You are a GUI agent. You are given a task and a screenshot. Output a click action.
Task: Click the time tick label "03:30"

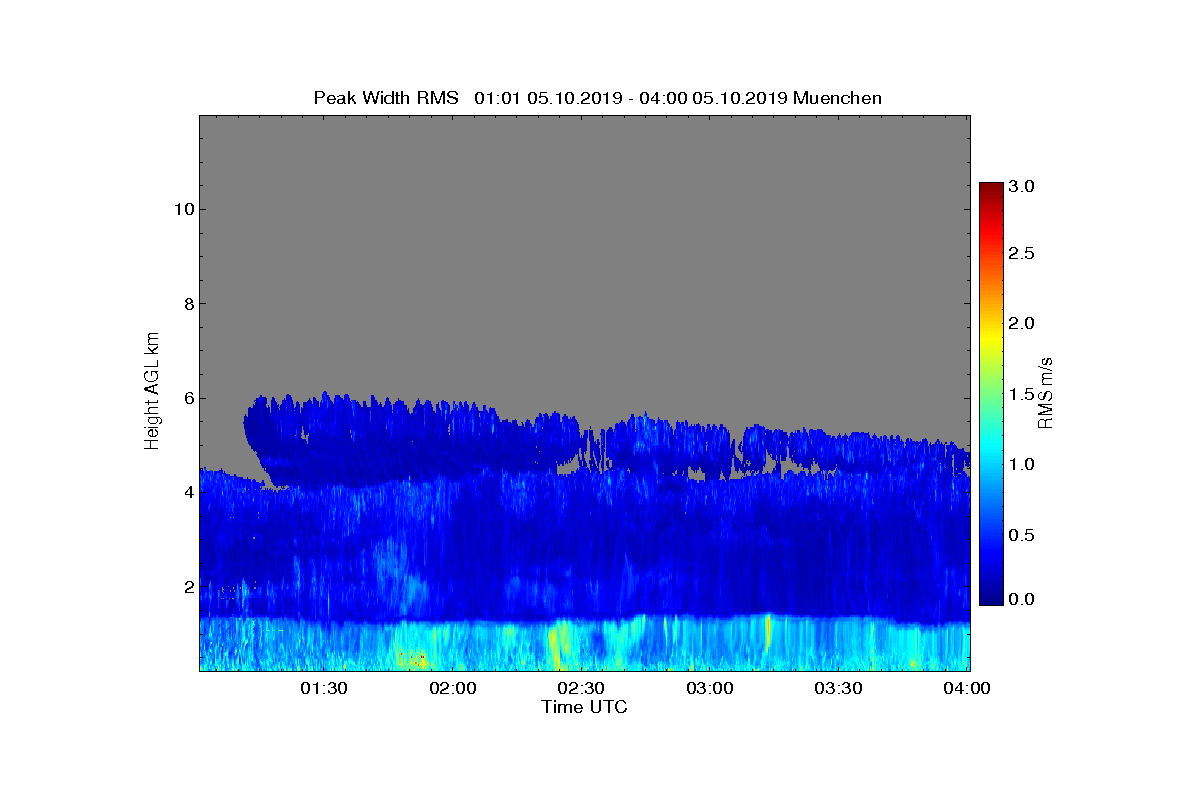click(x=838, y=688)
